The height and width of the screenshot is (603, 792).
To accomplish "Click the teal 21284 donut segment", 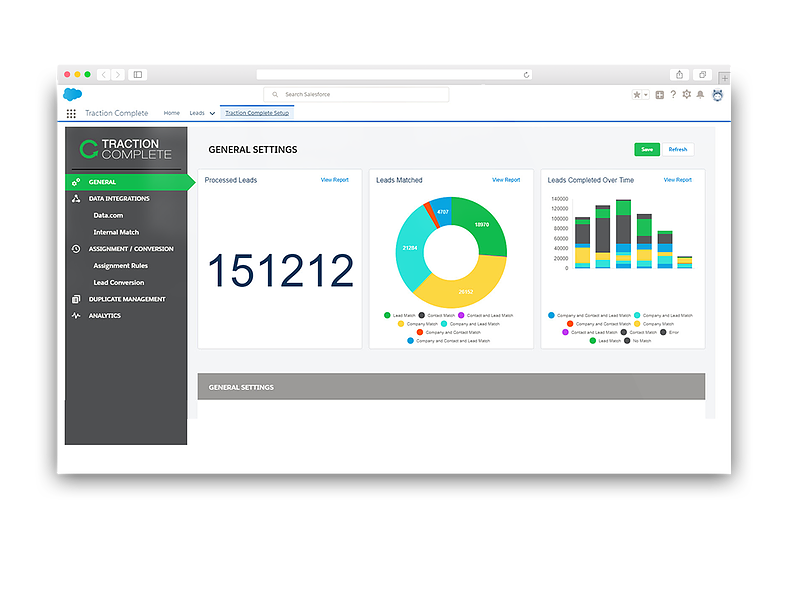I will 410,248.
